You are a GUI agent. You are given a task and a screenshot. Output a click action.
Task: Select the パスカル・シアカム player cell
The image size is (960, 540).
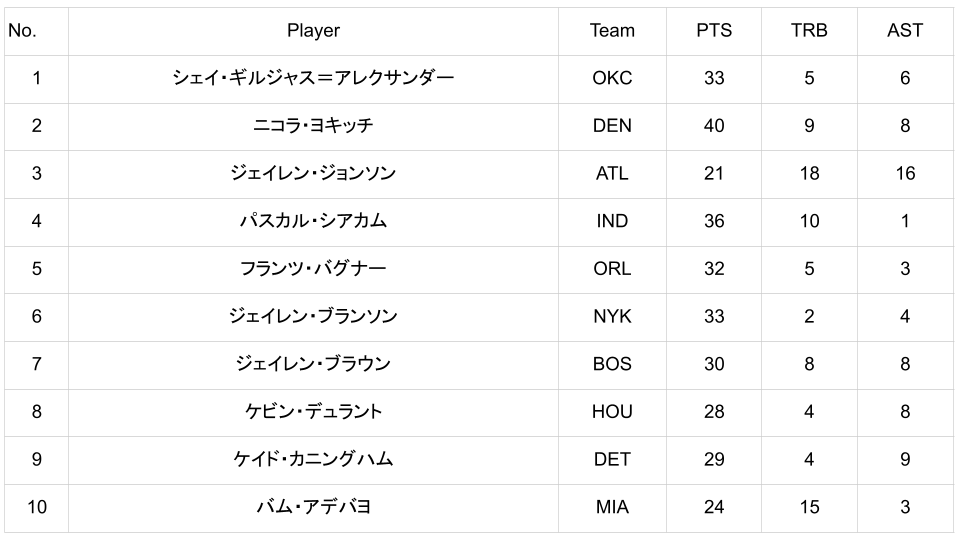313,221
